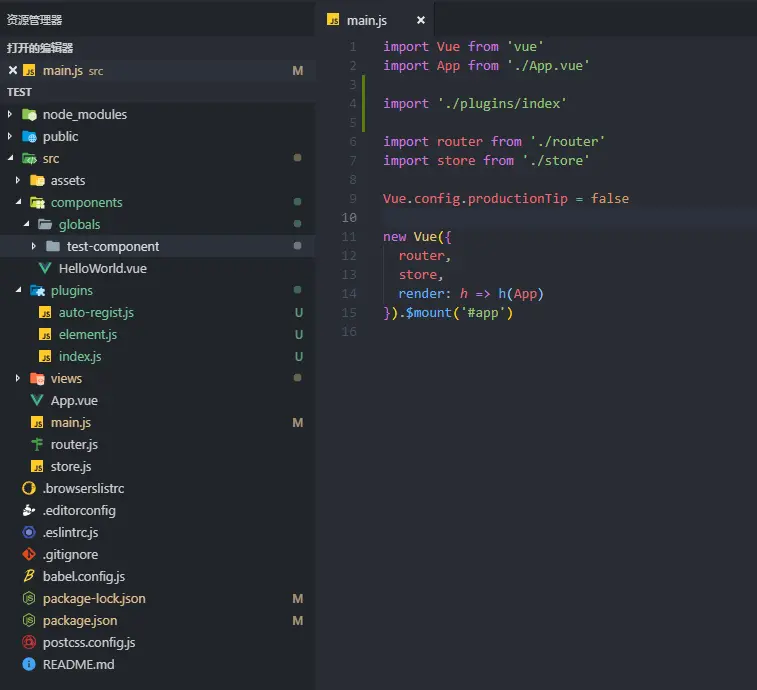Expand the views folder arrow
Viewport: 757px width, 690px height.
click(19, 378)
